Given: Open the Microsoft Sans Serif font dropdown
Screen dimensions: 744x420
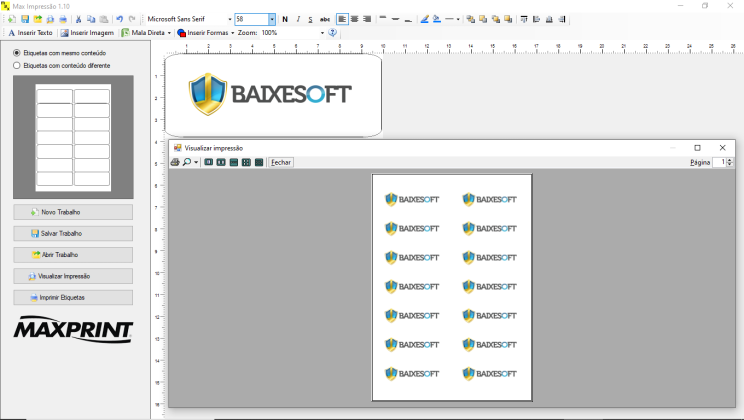Looking at the screenshot, I should [x=230, y=19].
